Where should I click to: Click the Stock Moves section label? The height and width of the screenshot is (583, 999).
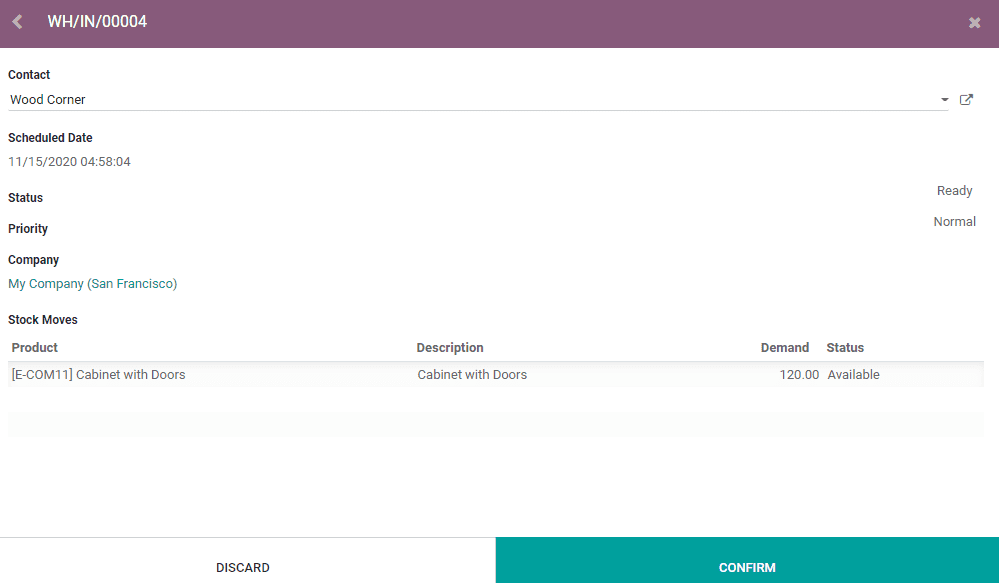43,320
